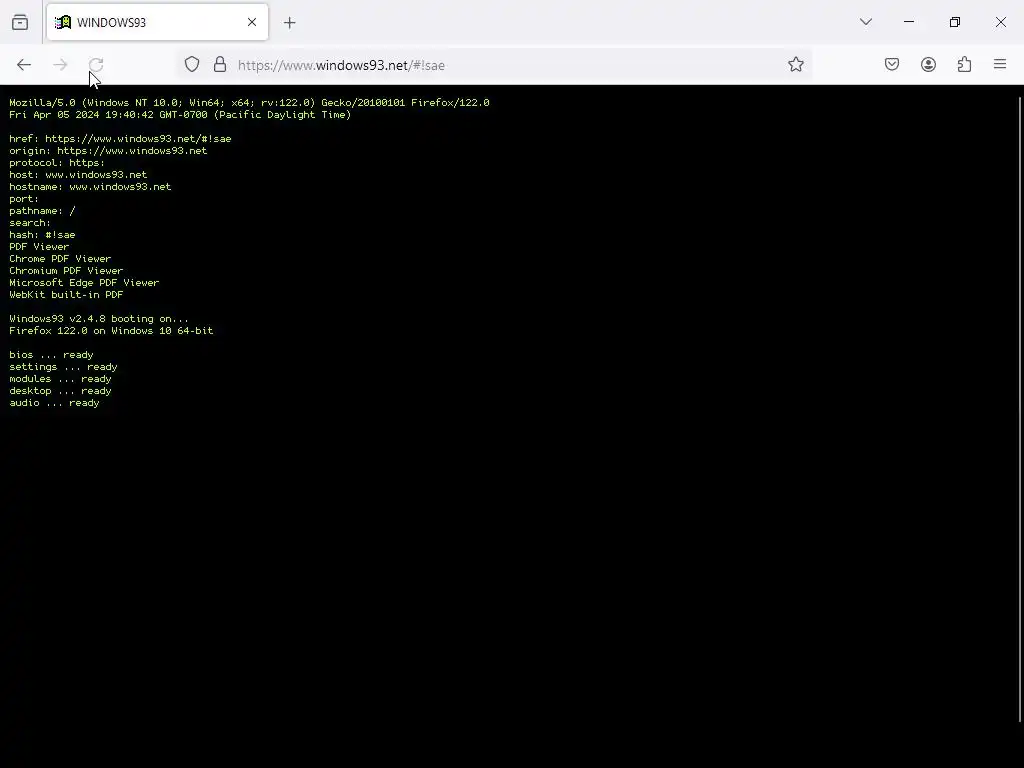Click the 'port:' line
The width and height of the screenshot is (1024, 768).
[x=24, y=199]
